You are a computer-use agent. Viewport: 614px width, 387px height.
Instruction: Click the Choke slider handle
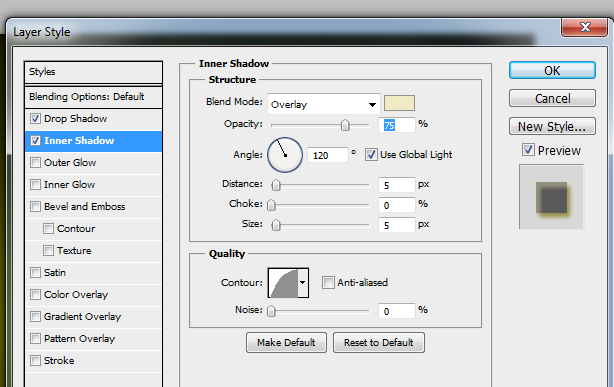click(271, 205)
